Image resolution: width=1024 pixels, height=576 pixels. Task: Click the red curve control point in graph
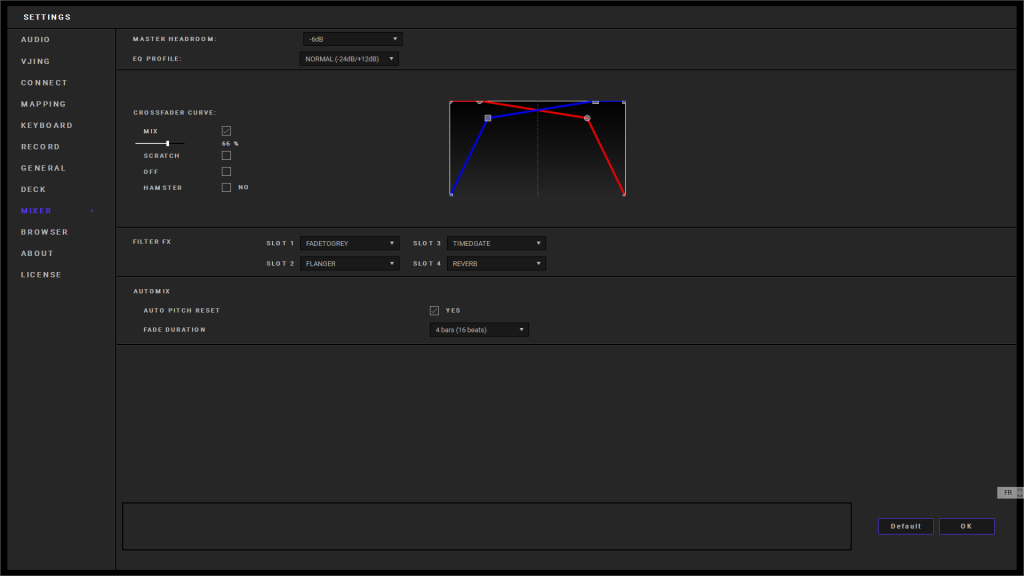[587, 118]
